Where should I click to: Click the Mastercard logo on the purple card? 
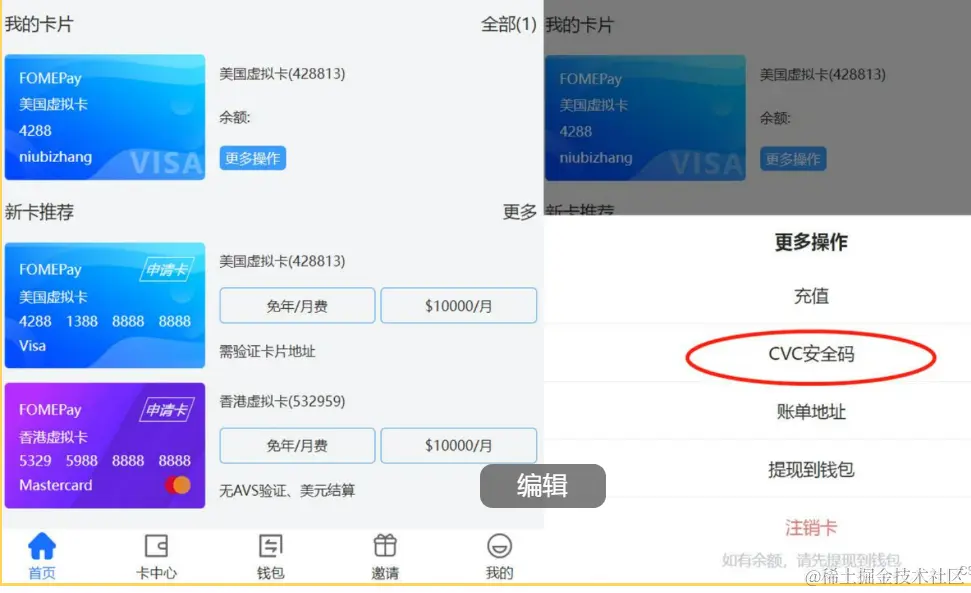pos(178,485)
